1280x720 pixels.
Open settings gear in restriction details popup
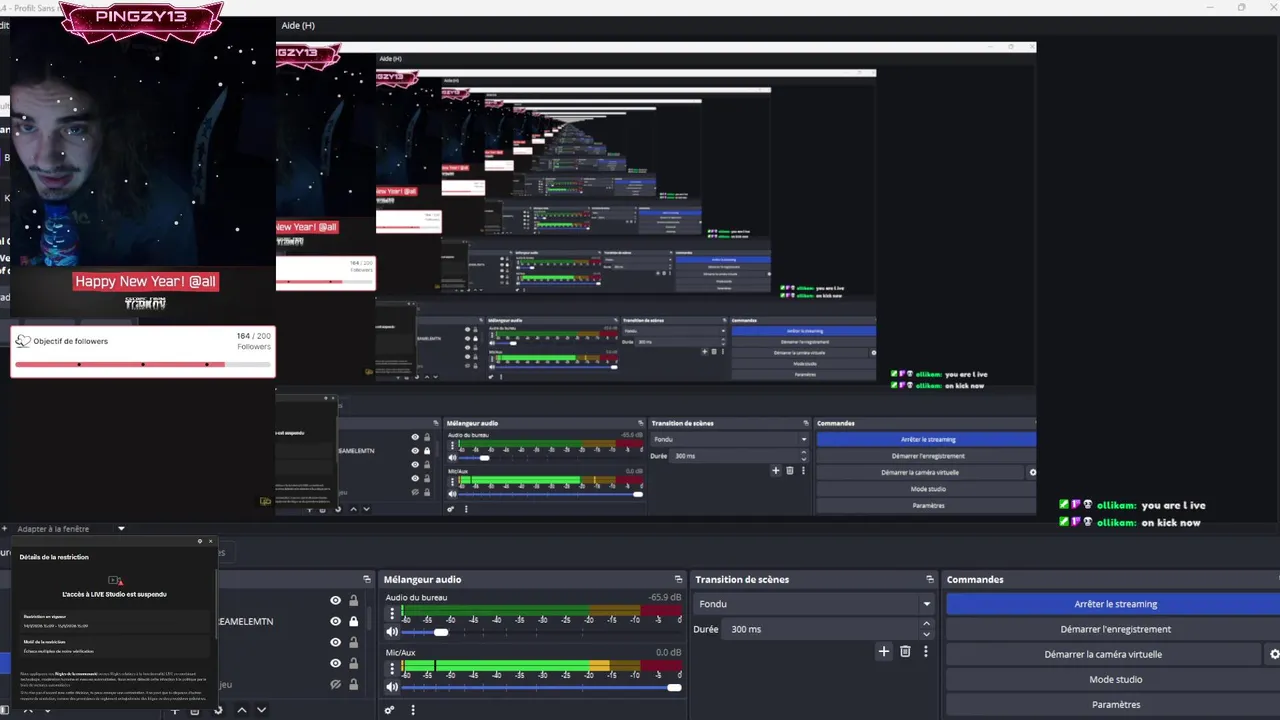[199, 541]
